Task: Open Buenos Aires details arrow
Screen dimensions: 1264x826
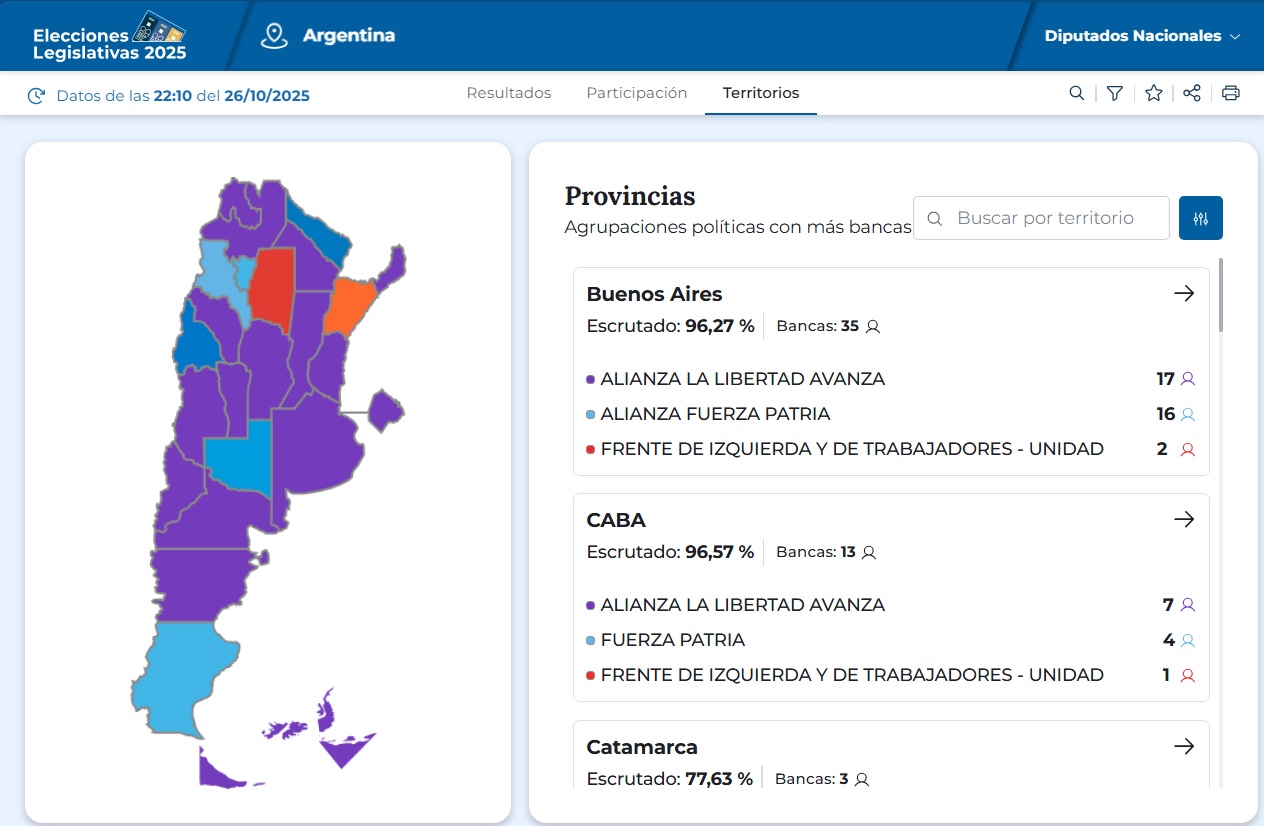Action: [x=1184, y=293]
